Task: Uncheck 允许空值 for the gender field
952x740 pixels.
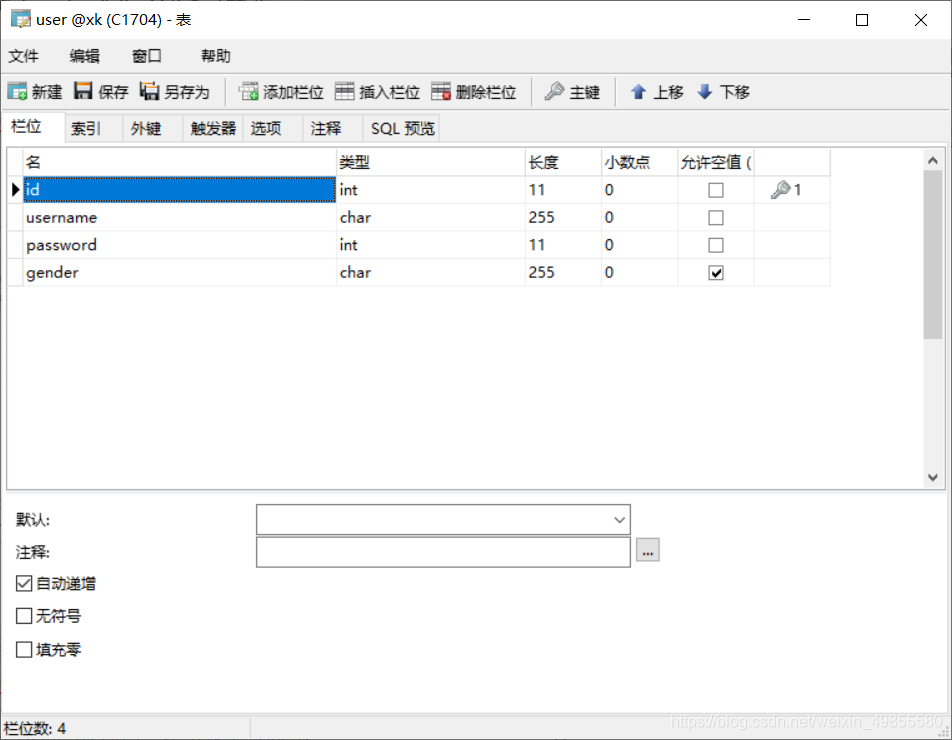Action: point(715,272)
